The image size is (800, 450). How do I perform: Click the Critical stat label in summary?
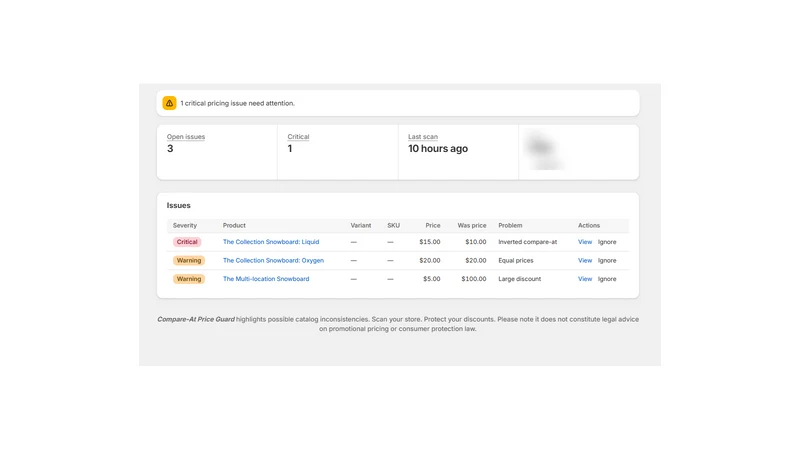[x=298, y=137]
